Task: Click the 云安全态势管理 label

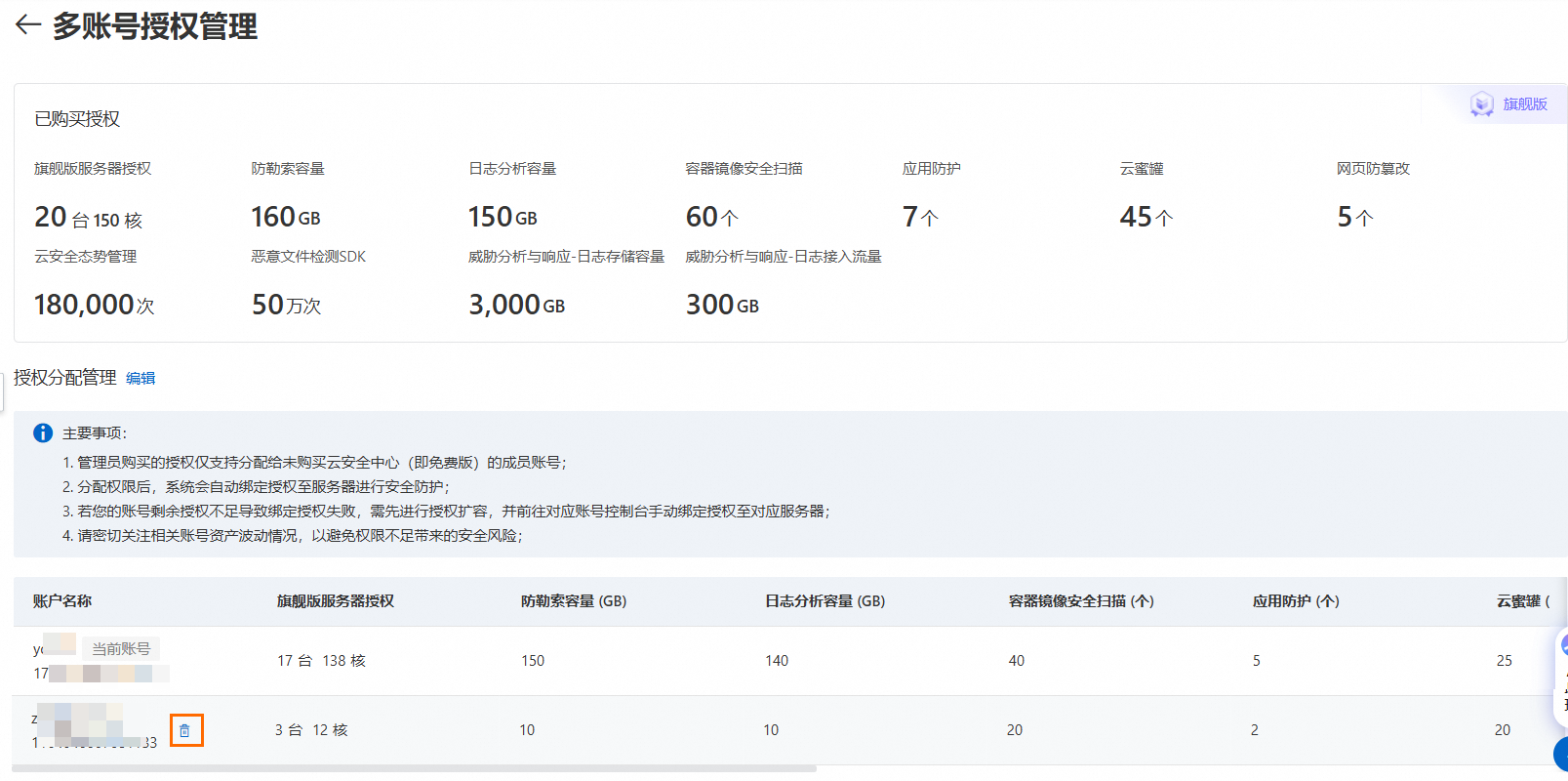Action: coord(86,257)
